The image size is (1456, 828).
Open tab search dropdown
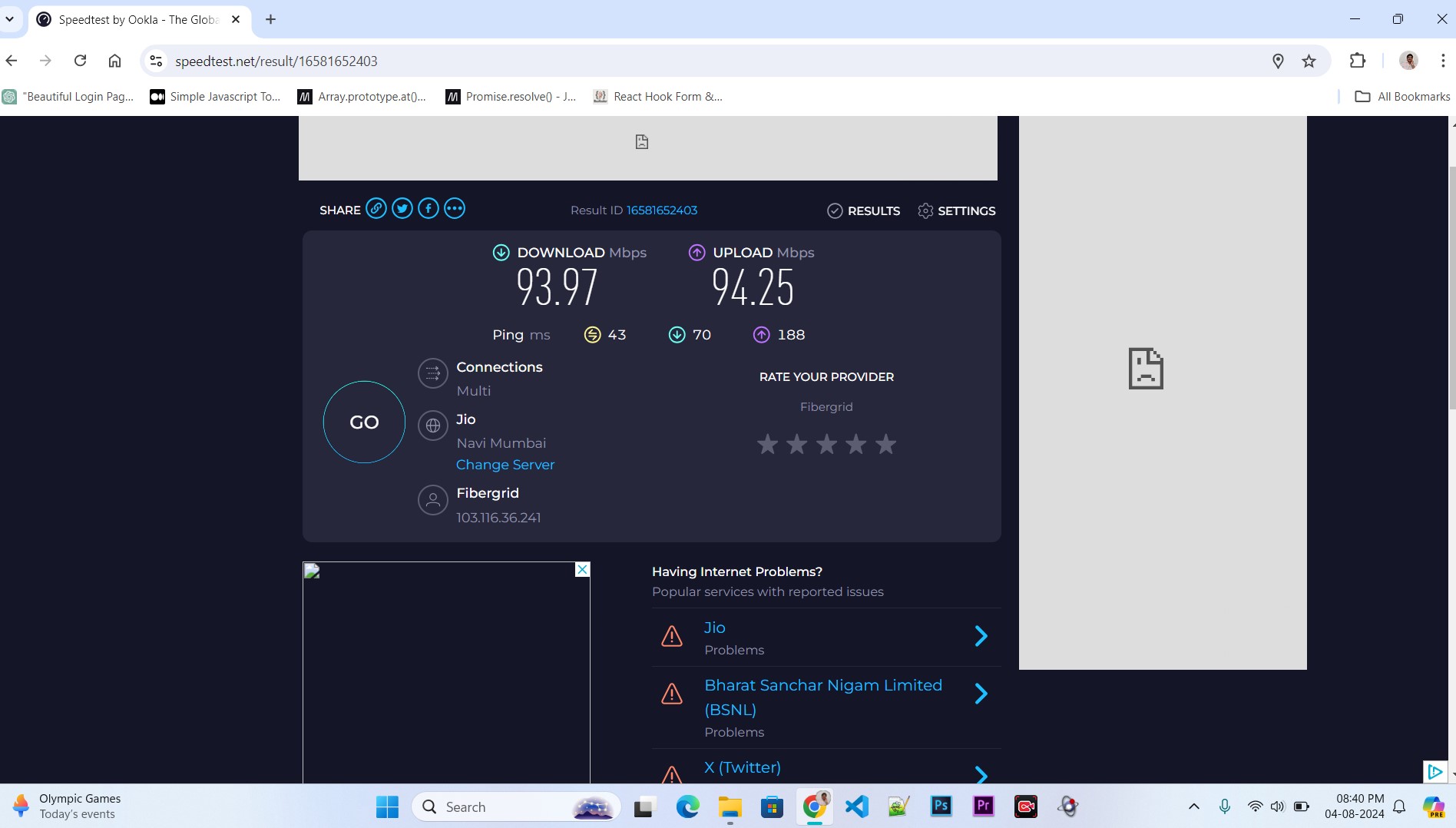tap(10, 19)
